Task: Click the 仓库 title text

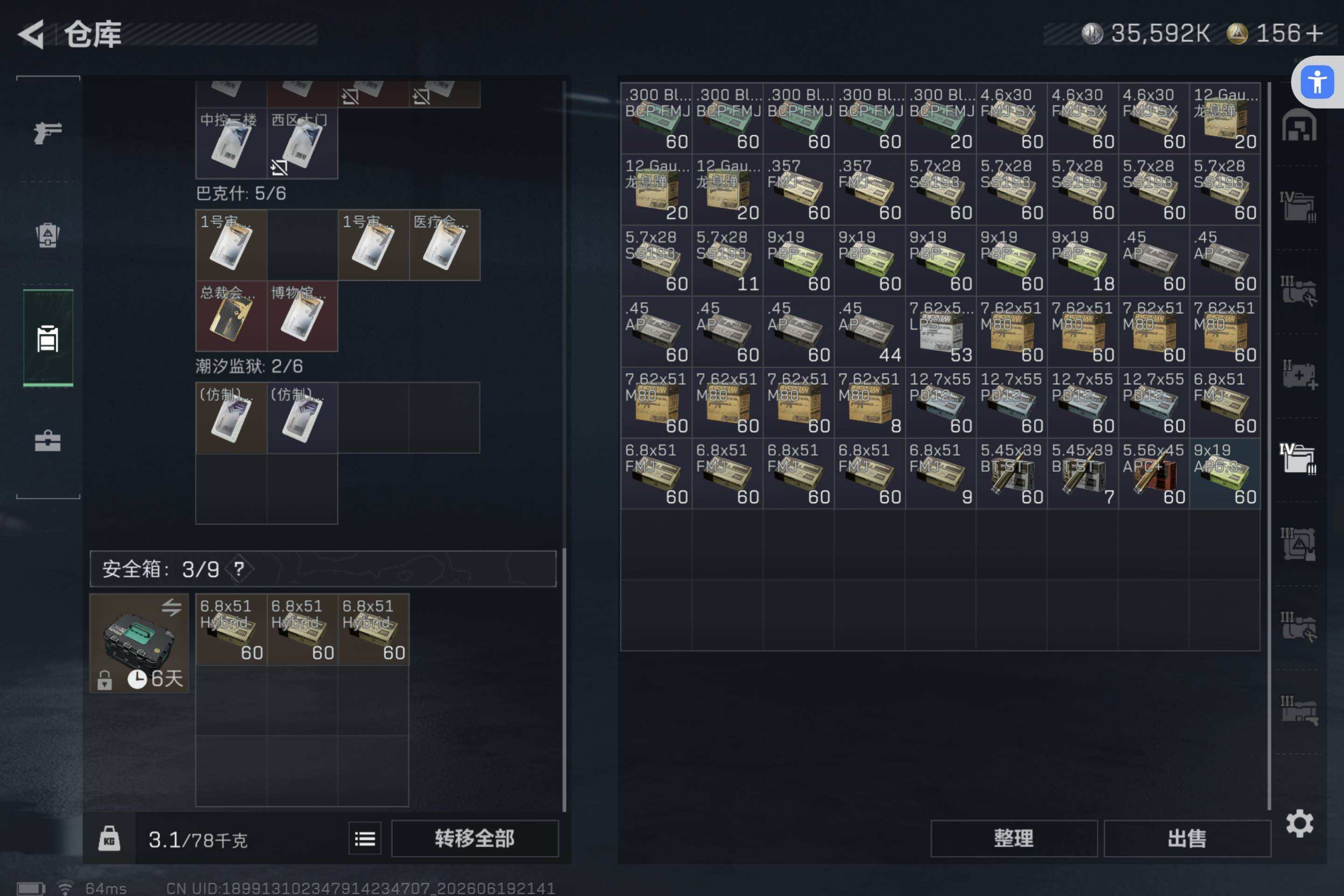Action: tap(92, 34)
